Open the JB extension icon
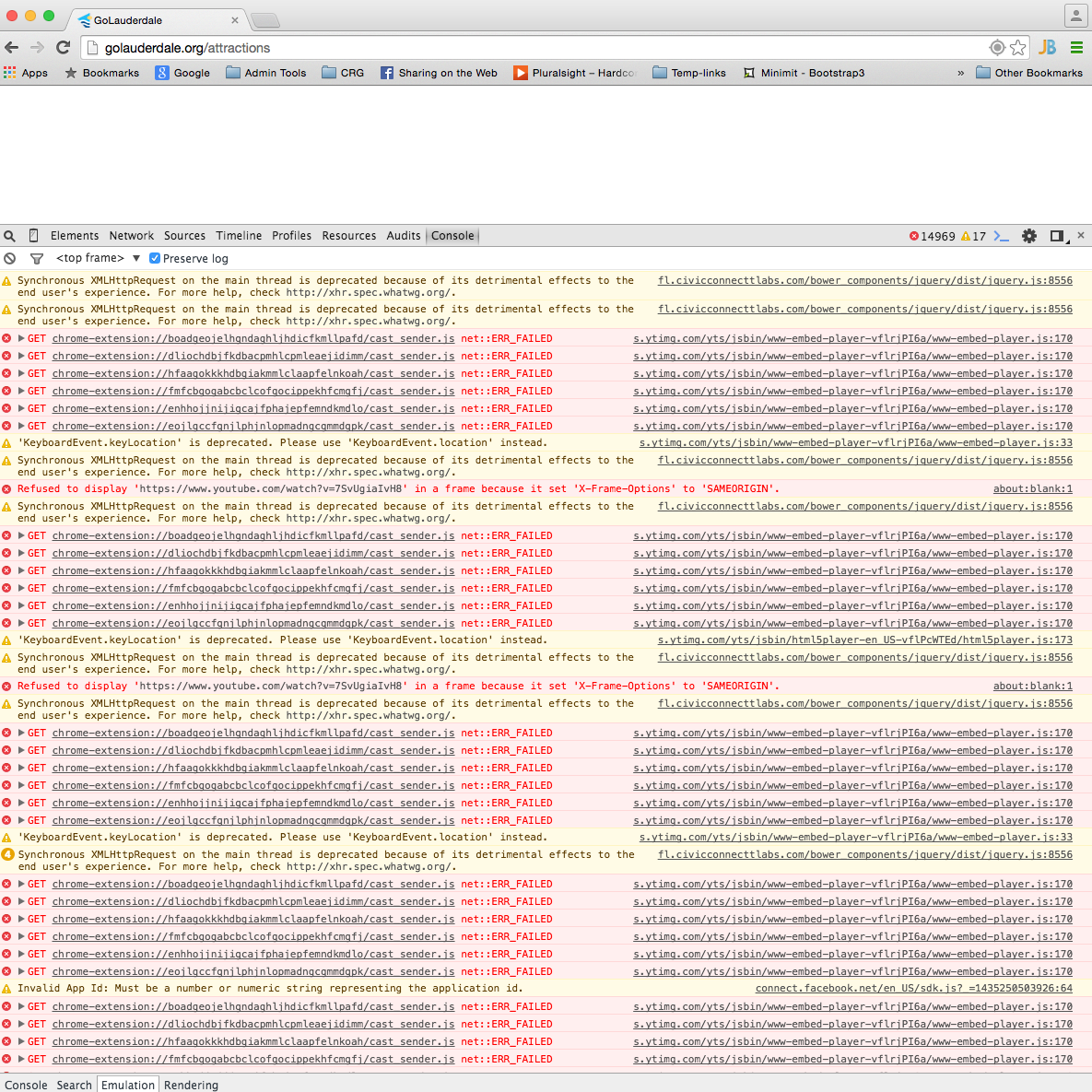The height and width of the screenshot is (1092, 1092). pyautogui.click(x=1047, y=47)
